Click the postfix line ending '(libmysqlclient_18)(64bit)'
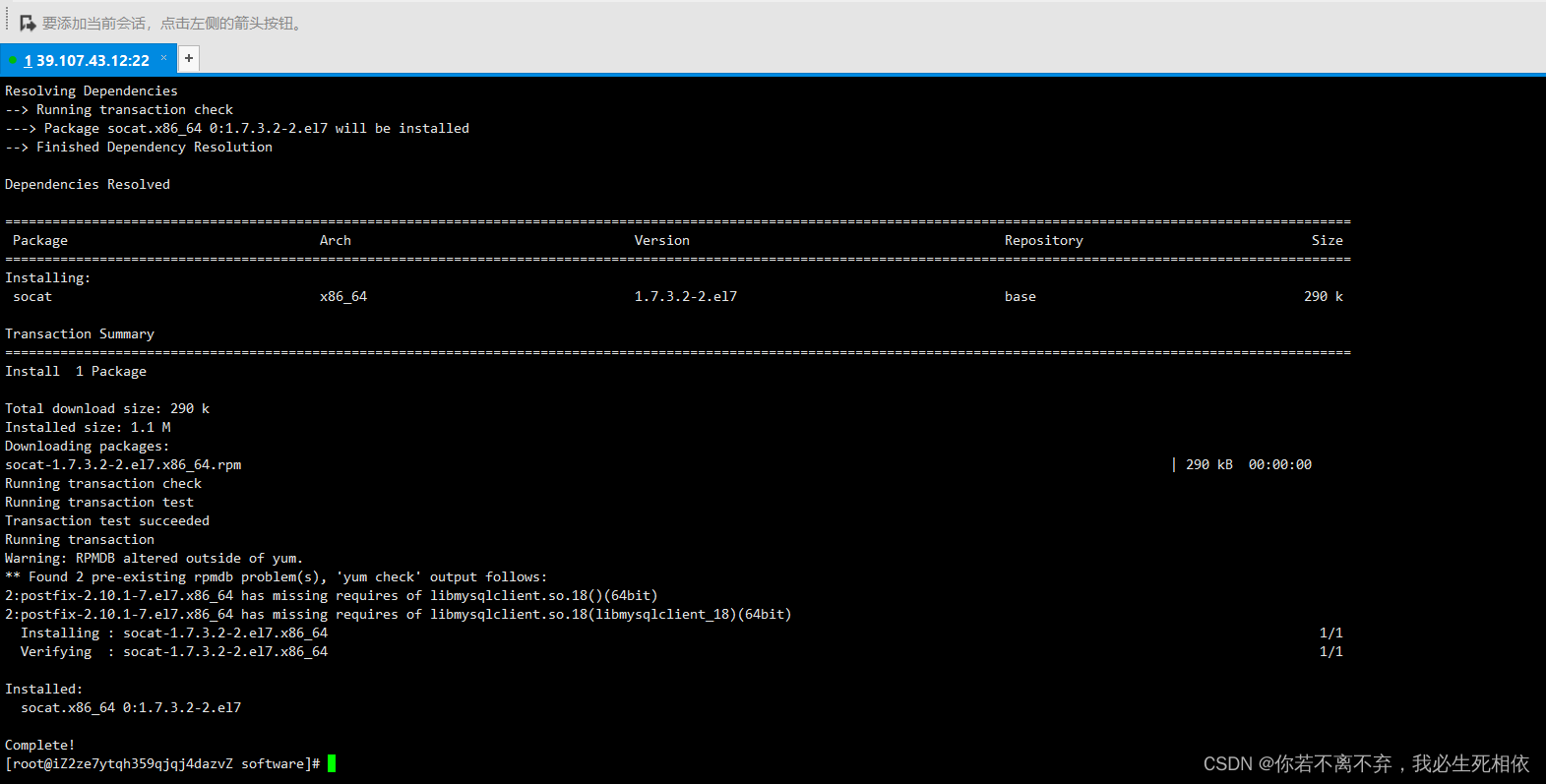The width and height of the screenshot is (1546, 784). click(399, 614)
